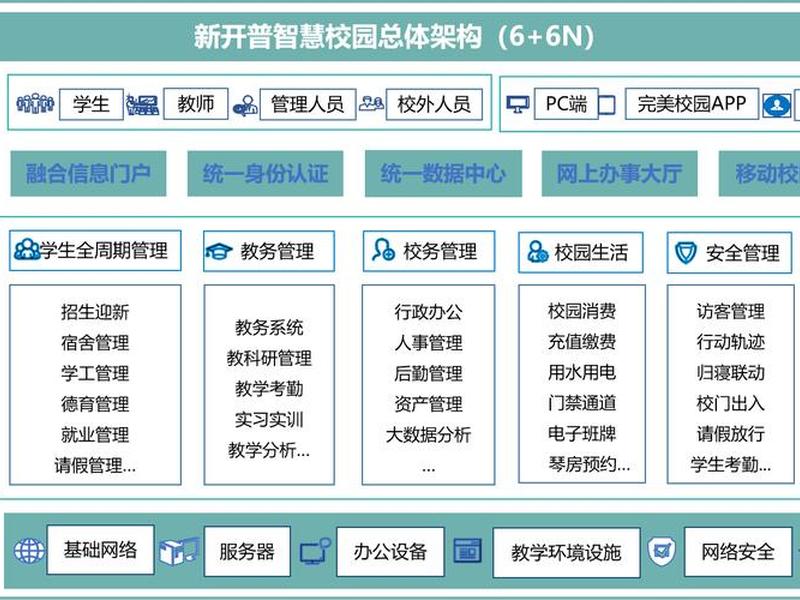This screenshot has height=600, width=800.
Task: Click the 就业管理 item
Action: pyautogui.click(x=95, y=435)
